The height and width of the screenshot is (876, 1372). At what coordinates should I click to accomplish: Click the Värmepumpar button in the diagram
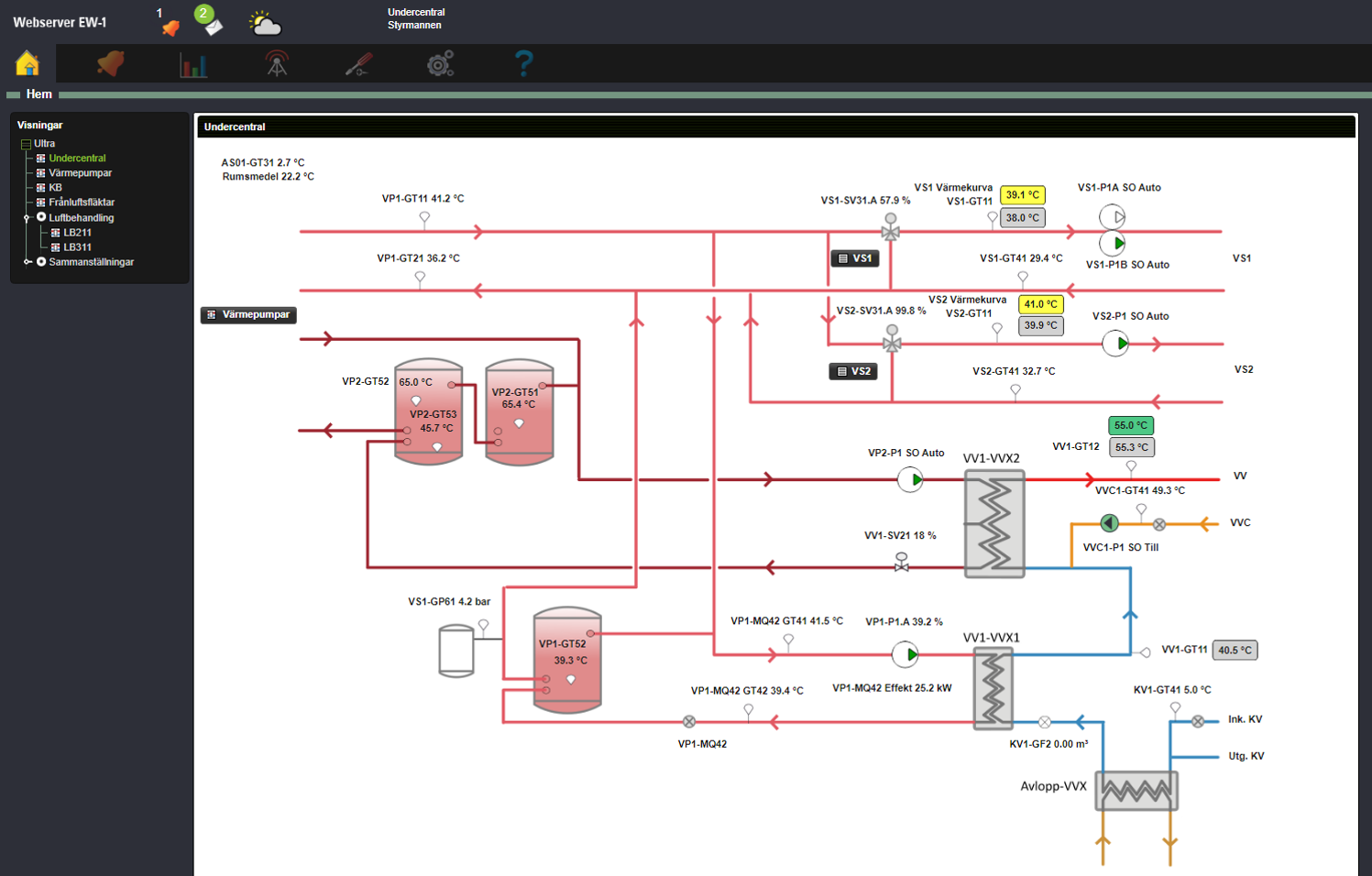click(x=248, y=314)
